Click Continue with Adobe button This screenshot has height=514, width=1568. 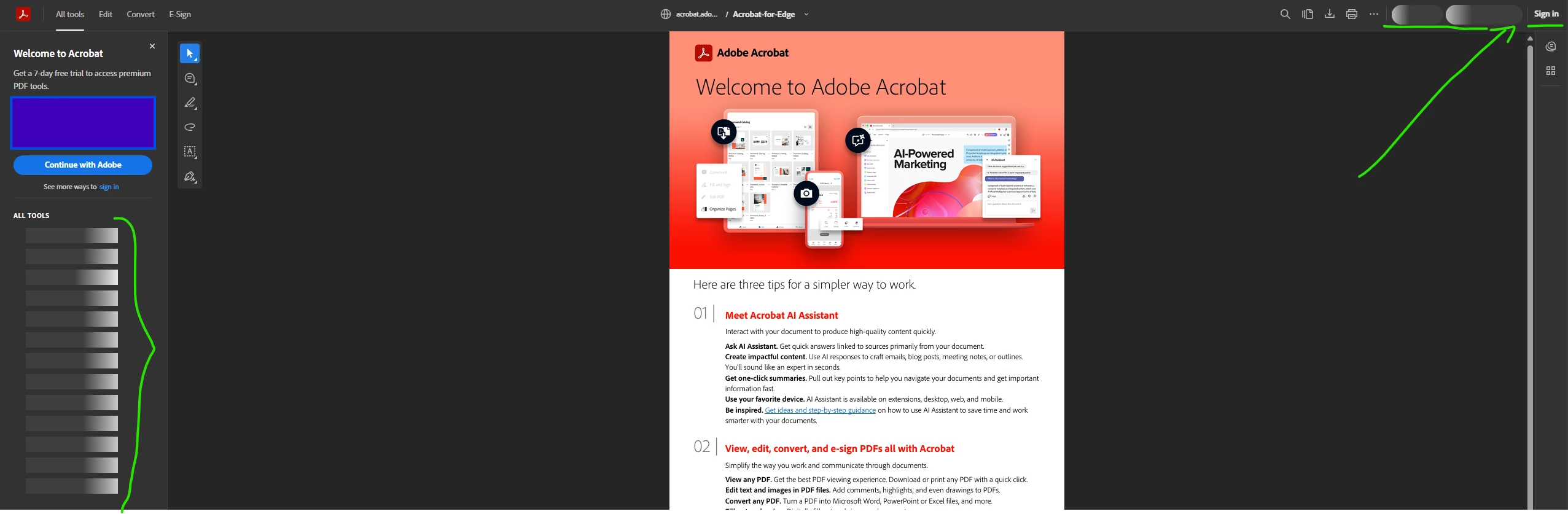[x=83, y=165]
